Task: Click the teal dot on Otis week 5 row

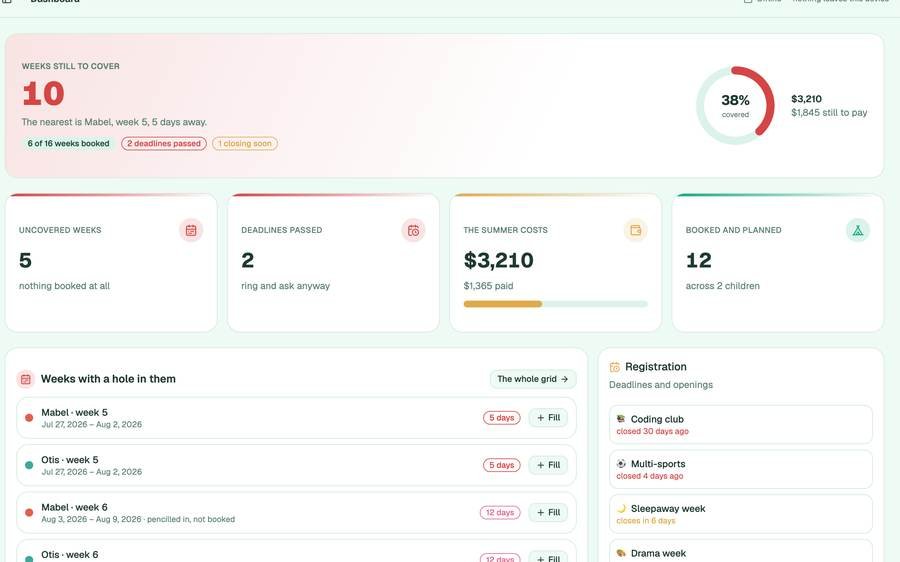Action: point(29,465)
